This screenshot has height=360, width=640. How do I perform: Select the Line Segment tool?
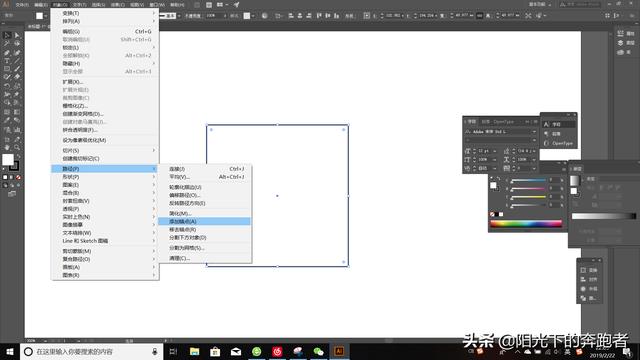pos(17,61)
